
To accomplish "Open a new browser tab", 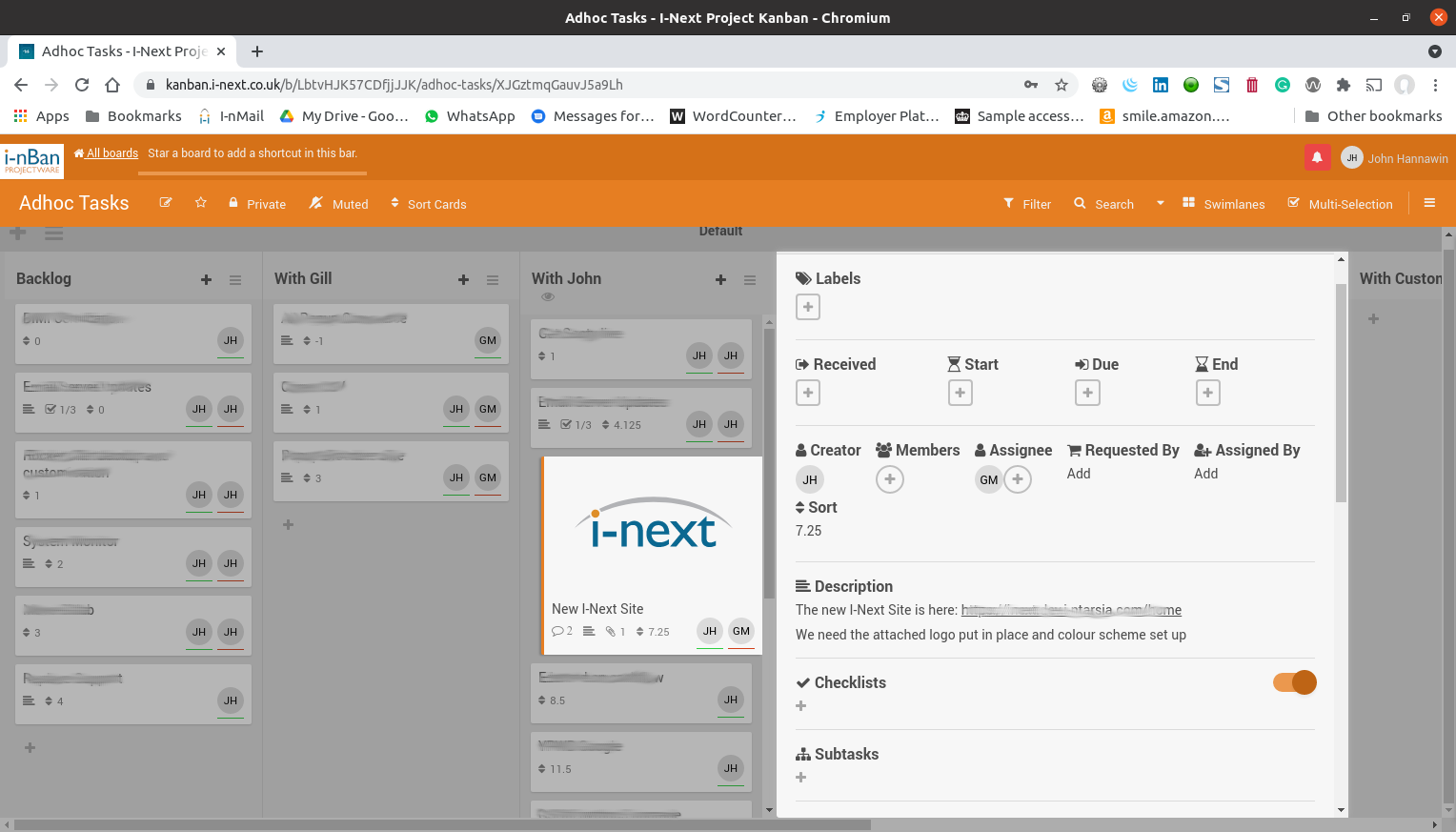I will (257, 51).
